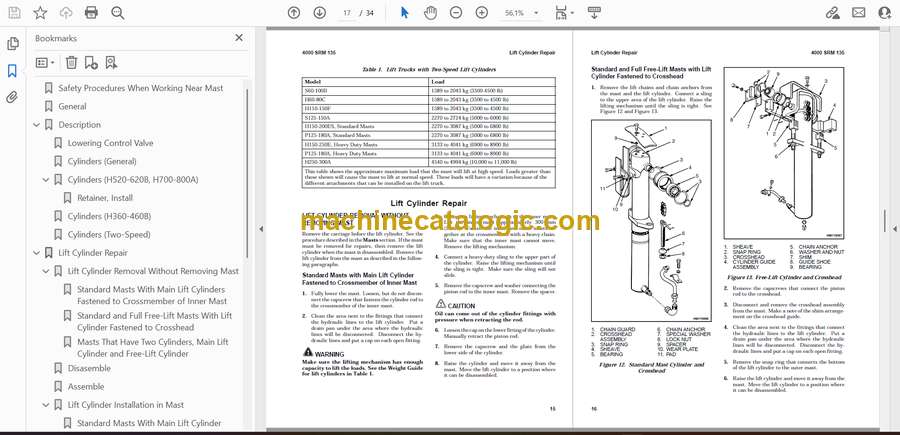Click the read mode keyboard icon
The width and height of the screenshot is (900, 435).
[x=594, y=13]
